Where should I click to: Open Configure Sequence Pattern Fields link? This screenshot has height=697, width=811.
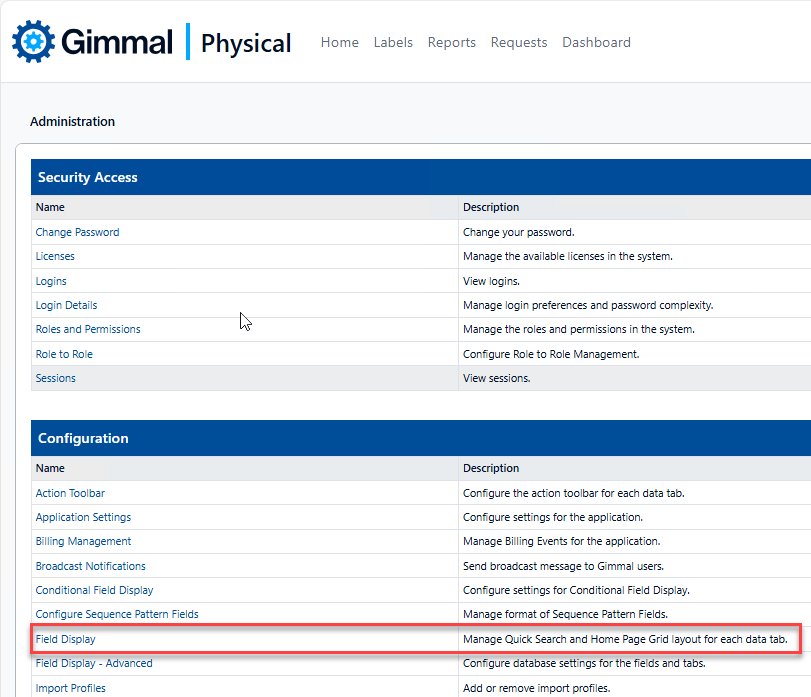click(x=117, y=614)
